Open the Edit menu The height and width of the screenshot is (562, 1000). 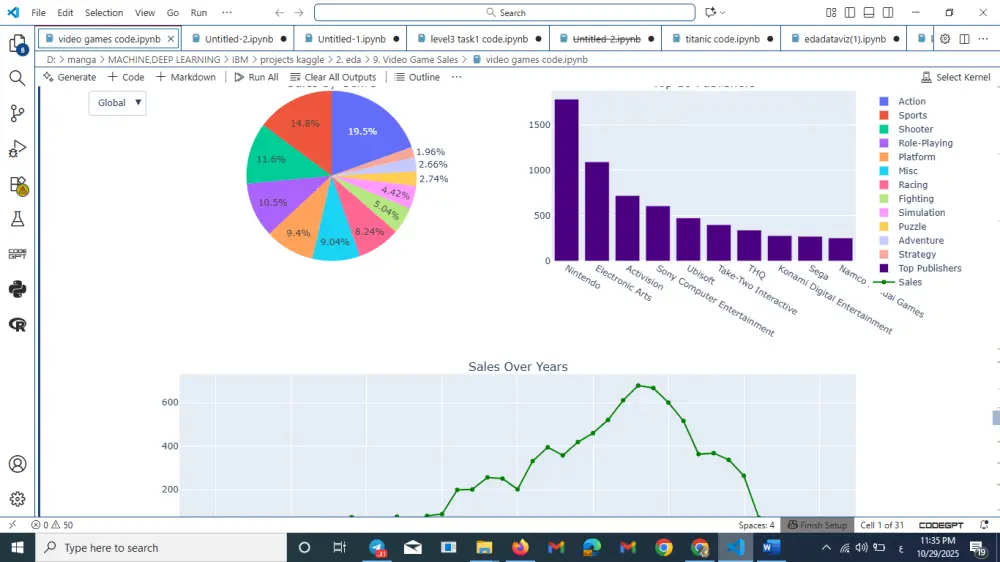[x=65, y=13]
